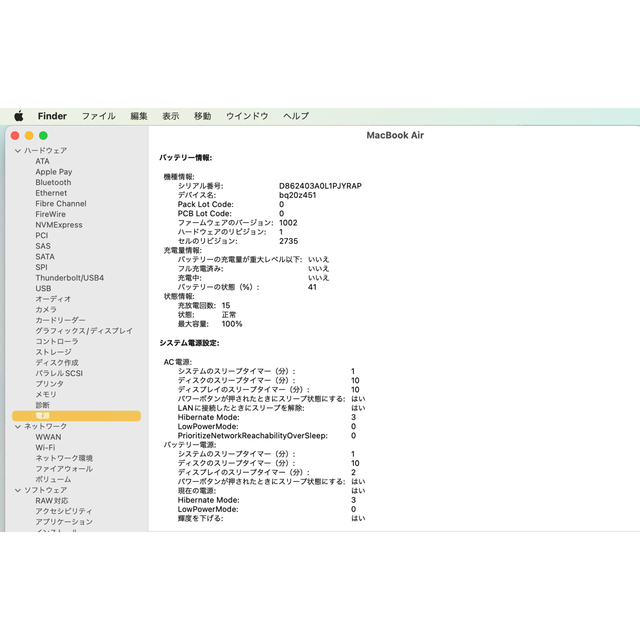This screenshot has width=640, height=640.
Task: Select グラフィックス/ディスプレイ in the sidebar
Action: [x=84, y=331]
